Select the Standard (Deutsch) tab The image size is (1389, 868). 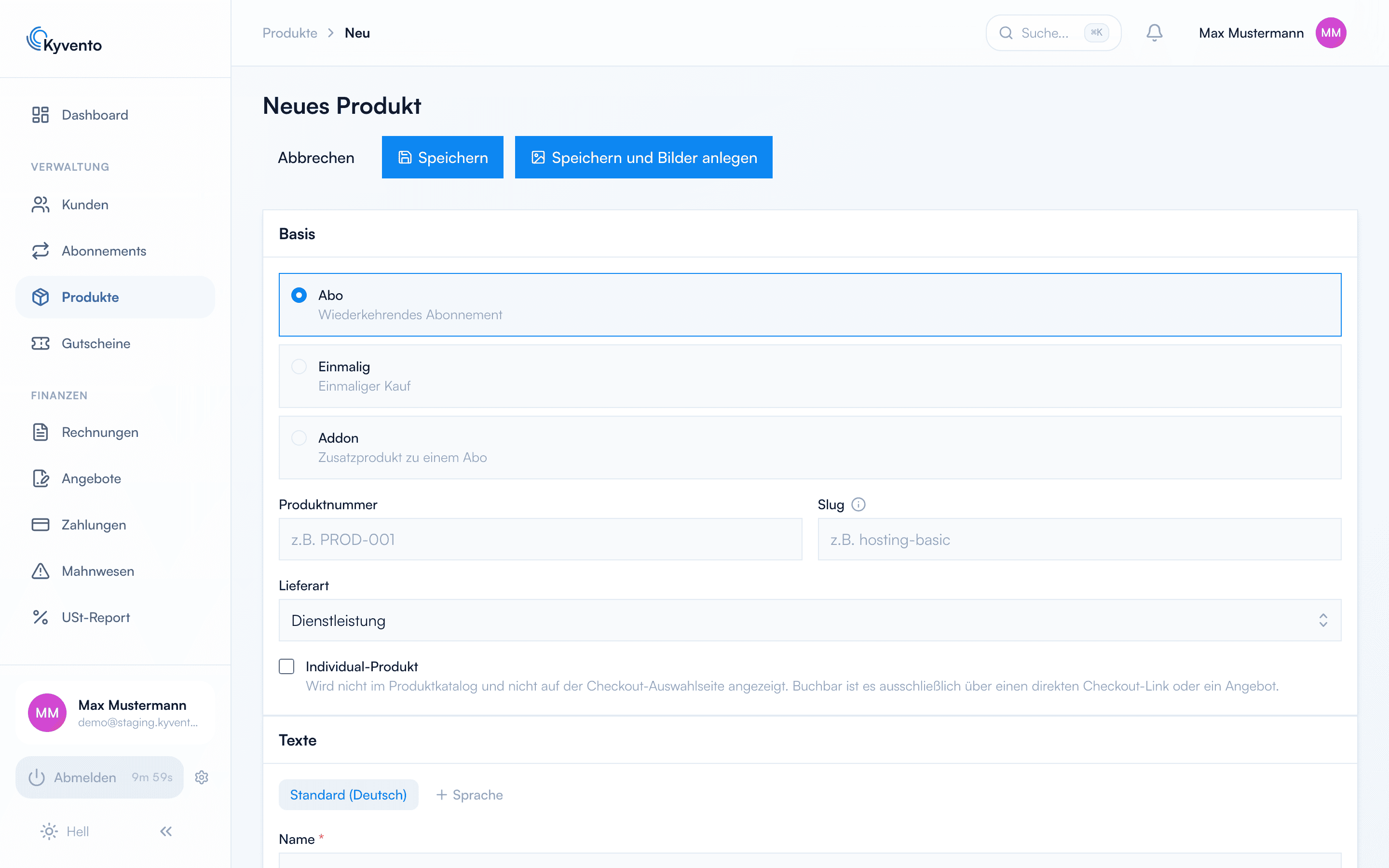[x=348, y=795]
